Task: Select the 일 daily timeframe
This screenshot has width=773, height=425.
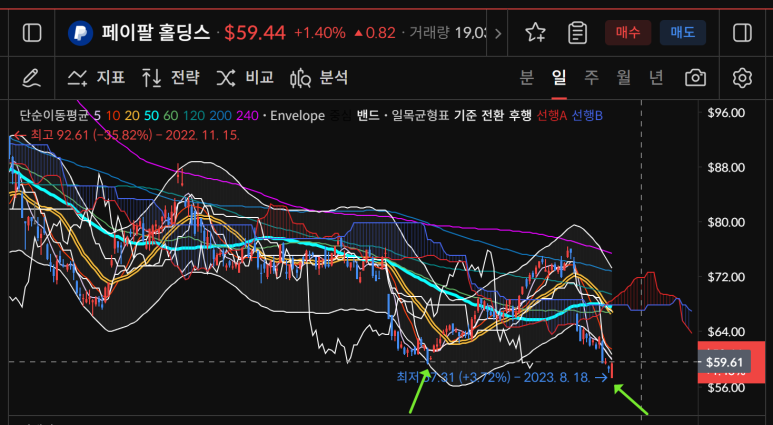Action: 559,78
